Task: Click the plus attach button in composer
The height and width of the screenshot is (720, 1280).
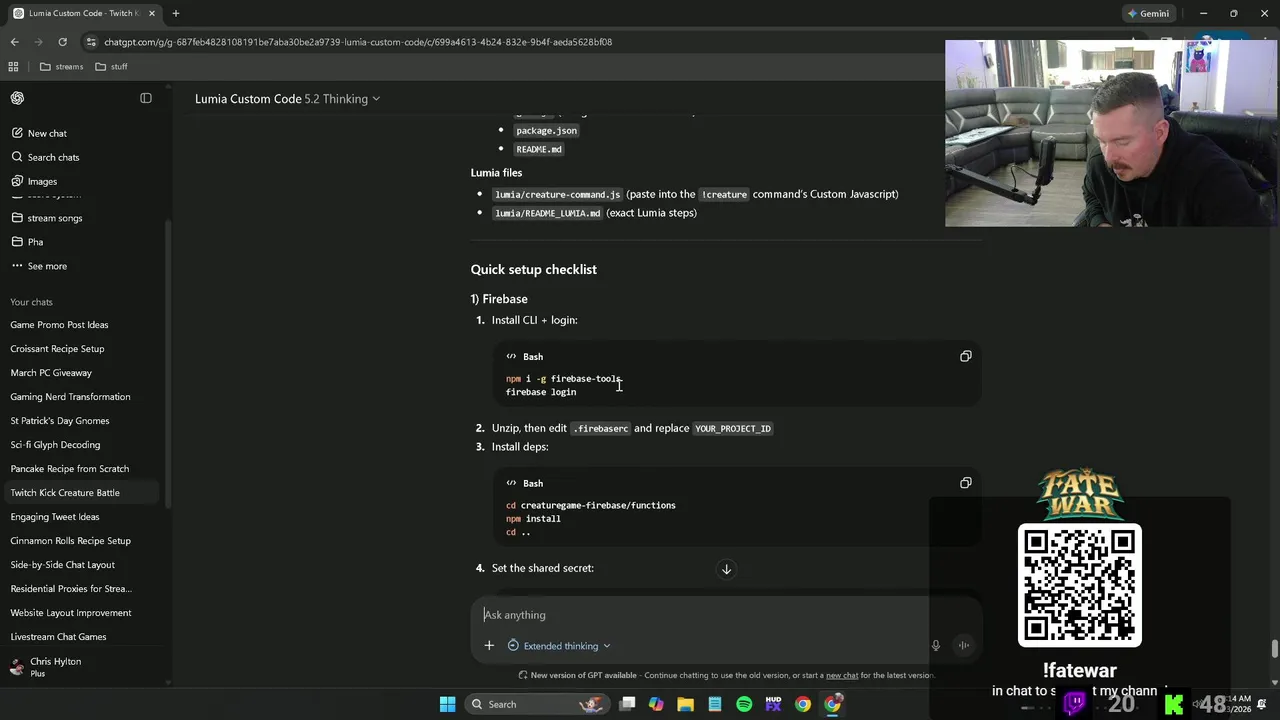Action: click(489, 646)
